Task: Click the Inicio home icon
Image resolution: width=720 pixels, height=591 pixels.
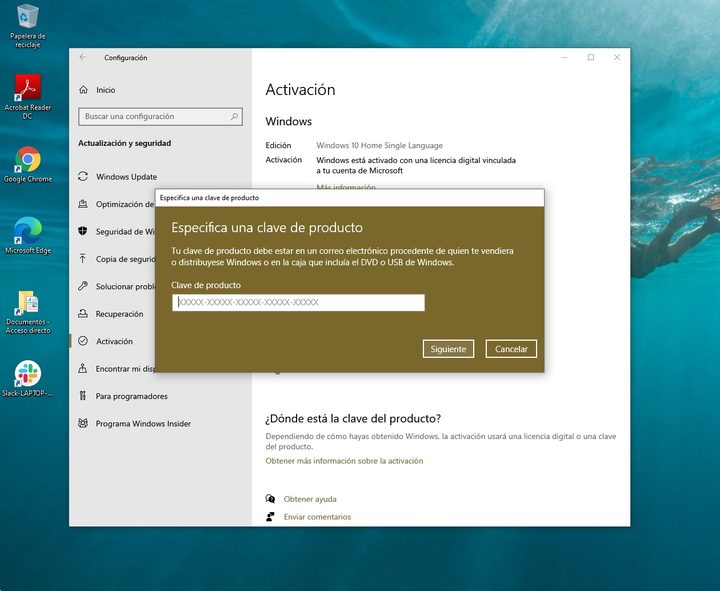Action: tap(83, 90)
